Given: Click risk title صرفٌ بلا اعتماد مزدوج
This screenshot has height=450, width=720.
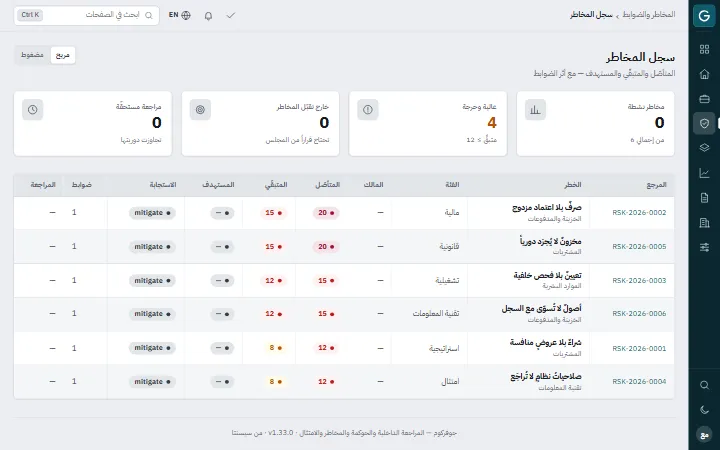Looking at the screenshot, I should pos(547,208).
